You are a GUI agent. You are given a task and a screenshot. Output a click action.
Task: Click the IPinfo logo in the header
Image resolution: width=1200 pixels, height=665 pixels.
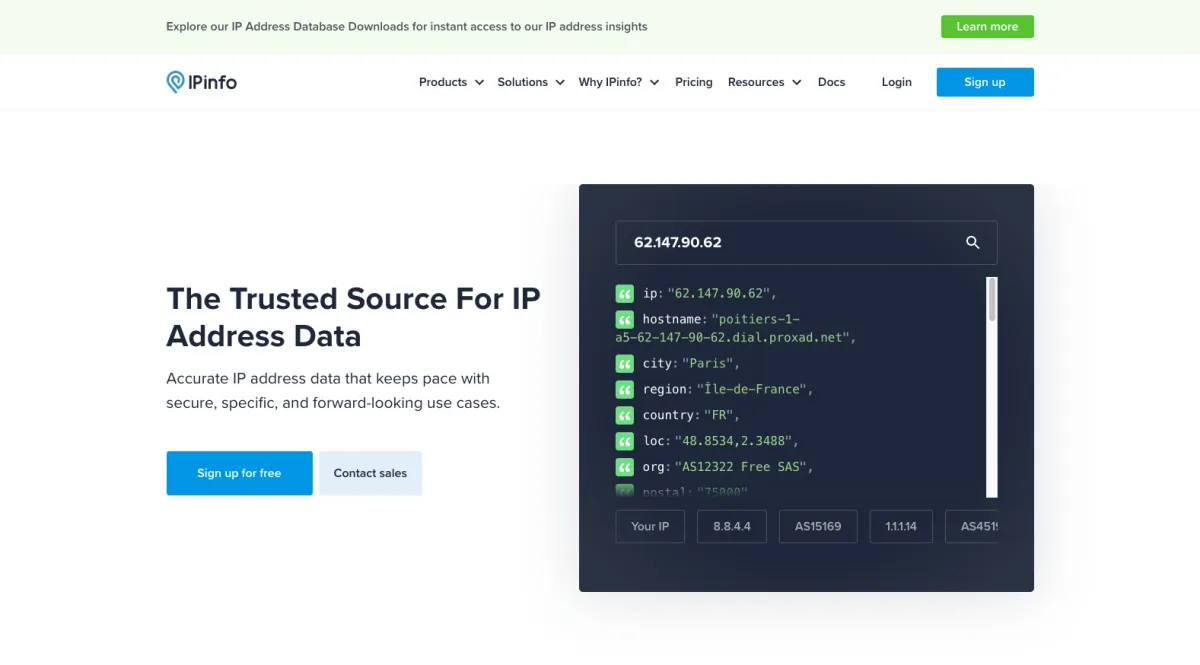(201, 82)
